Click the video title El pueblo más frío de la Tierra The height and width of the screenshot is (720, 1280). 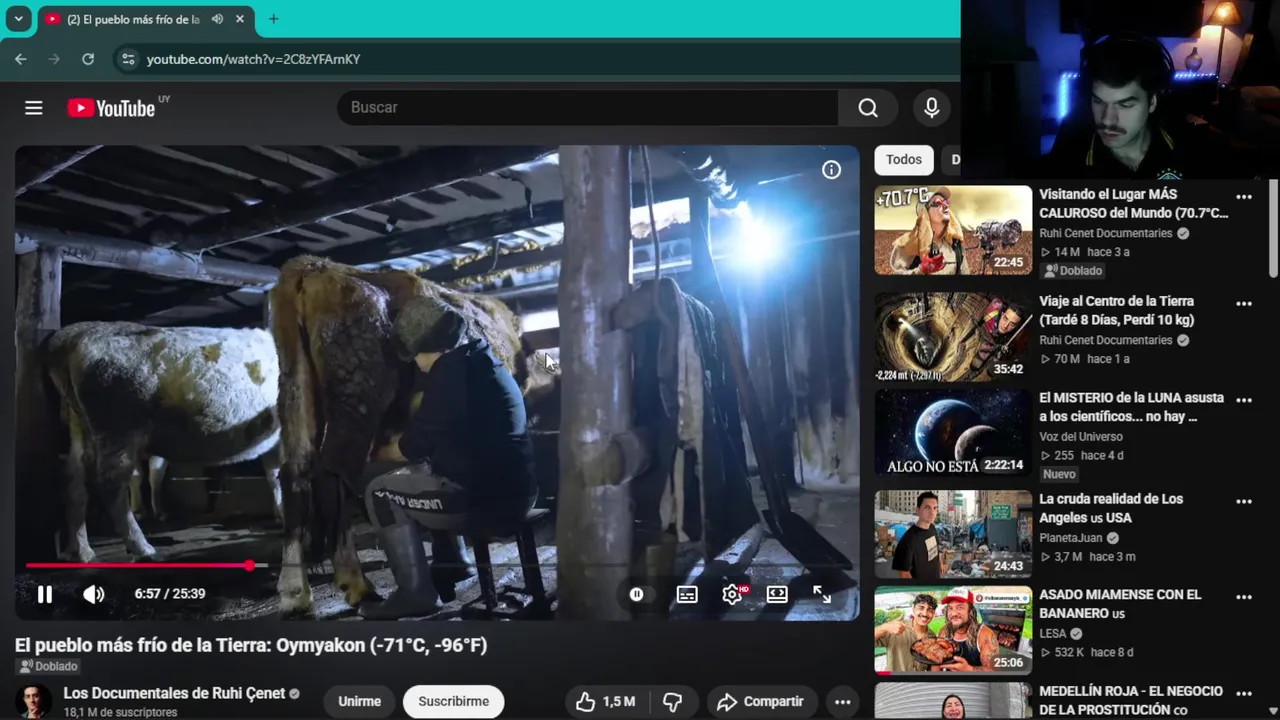[x=251, y=646]
